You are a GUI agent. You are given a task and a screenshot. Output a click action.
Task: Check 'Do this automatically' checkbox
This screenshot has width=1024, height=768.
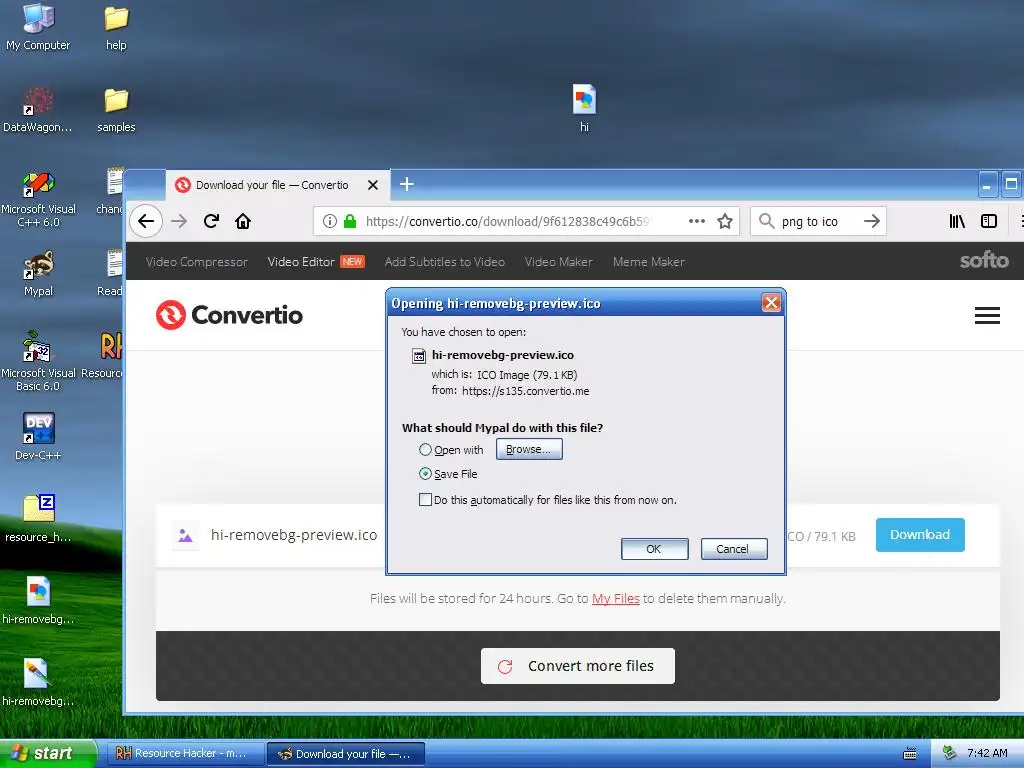coord(425,500)
